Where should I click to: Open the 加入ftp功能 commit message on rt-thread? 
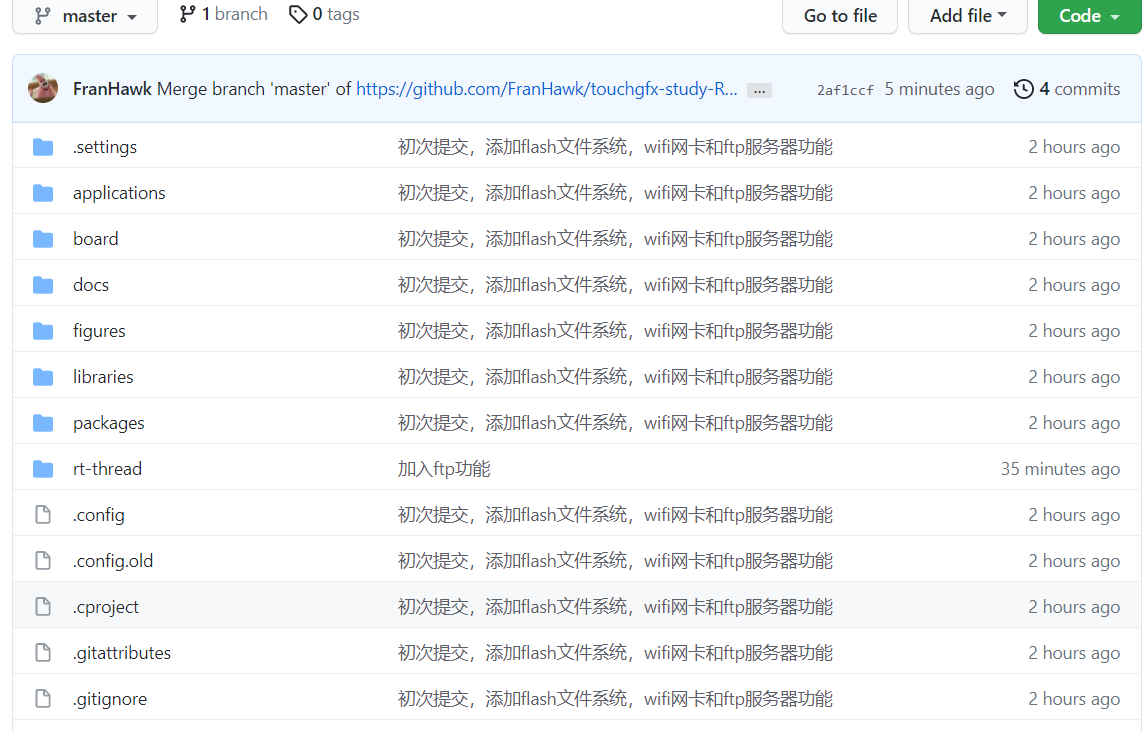444,469
